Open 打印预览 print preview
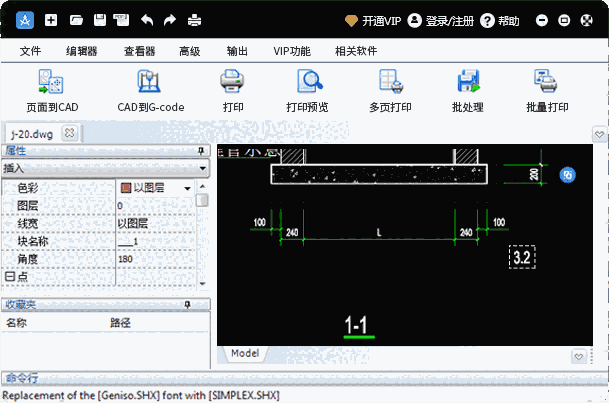The image size is (609, 403). click(x=307, y=82)
